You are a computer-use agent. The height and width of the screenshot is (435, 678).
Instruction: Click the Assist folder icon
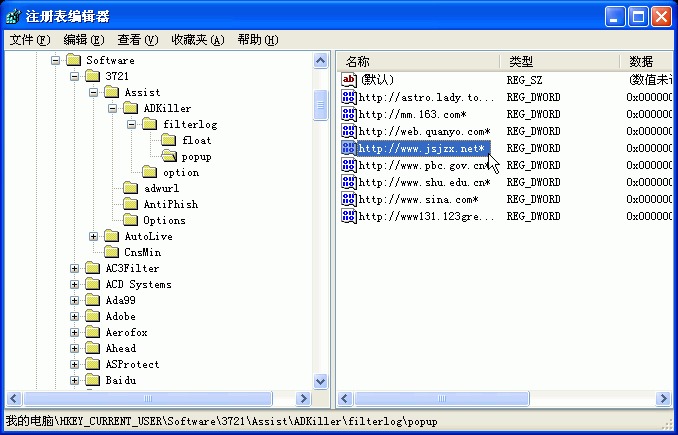(112, 92)
